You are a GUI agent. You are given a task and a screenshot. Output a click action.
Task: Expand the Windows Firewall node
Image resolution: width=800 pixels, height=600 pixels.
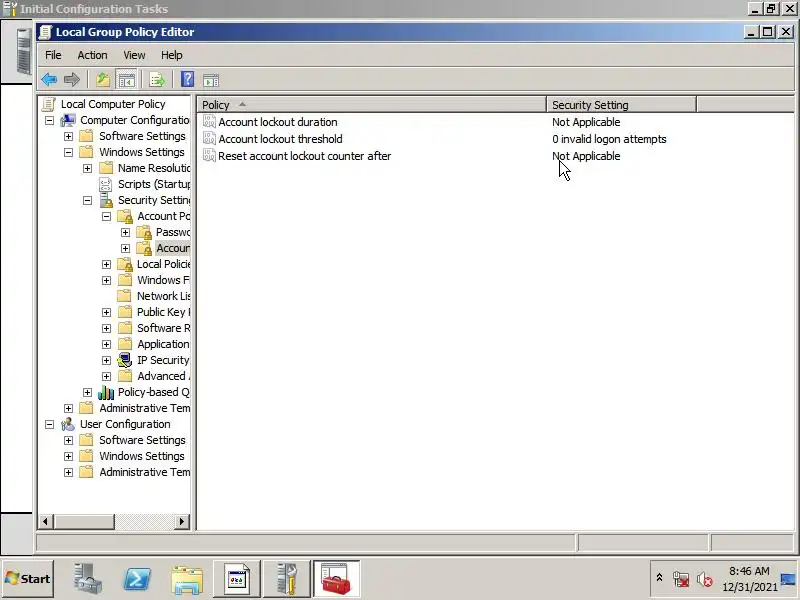click(106, 281)
